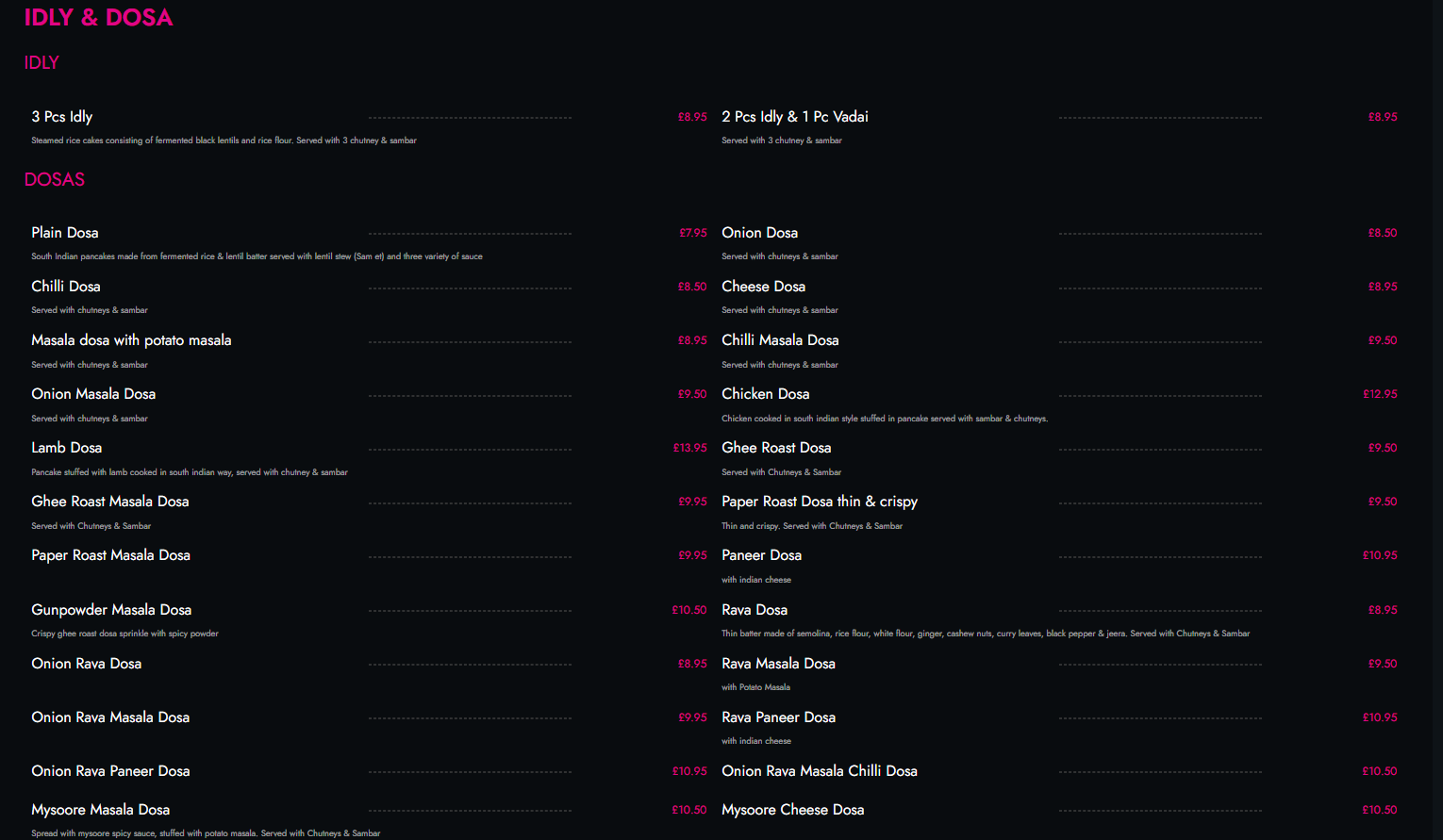Choose Onion Rava Masala Chilli Dosa
Viewport: 1443px width, 840px height.
tap(819, 771)
